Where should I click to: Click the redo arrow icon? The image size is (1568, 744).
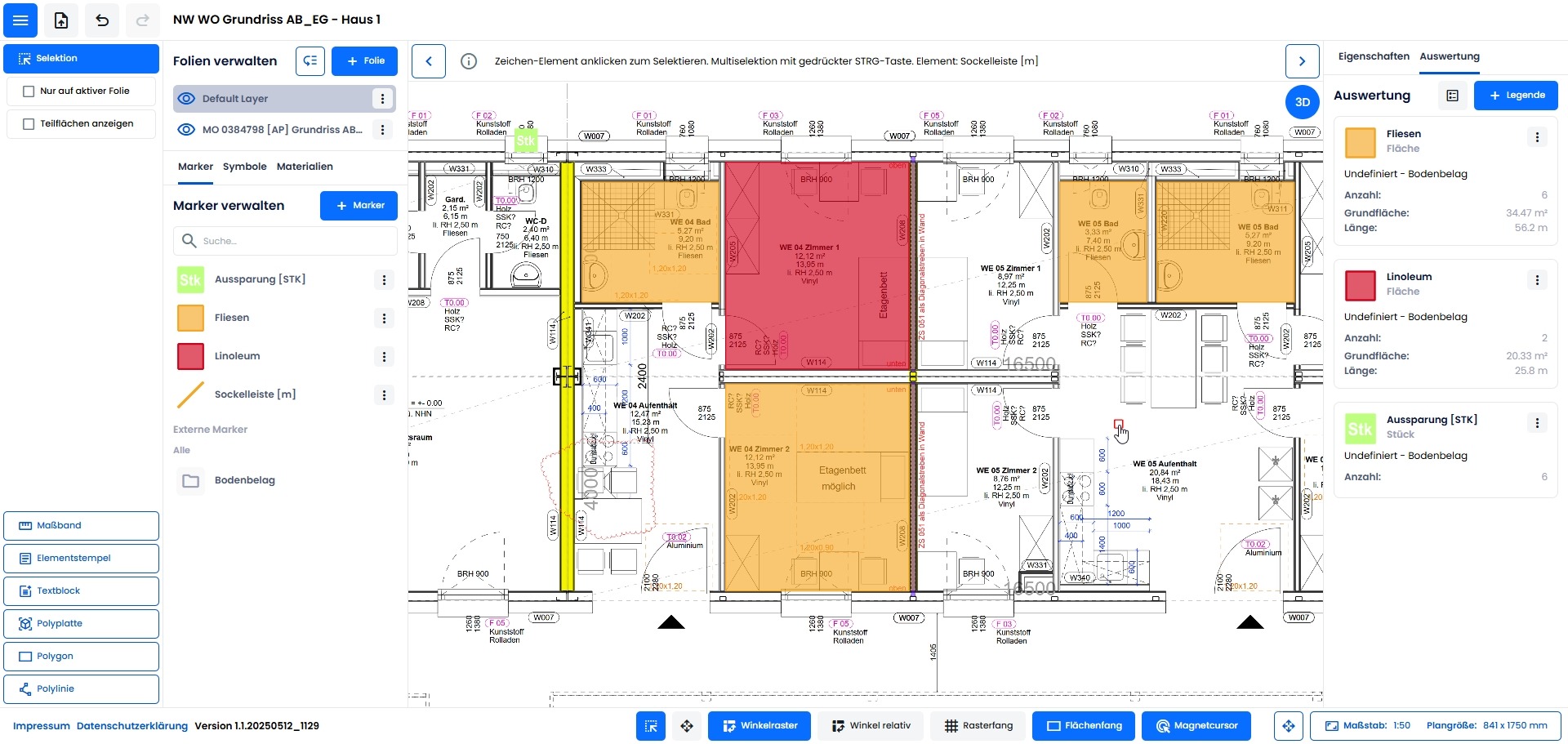click(x=142, y=20)
